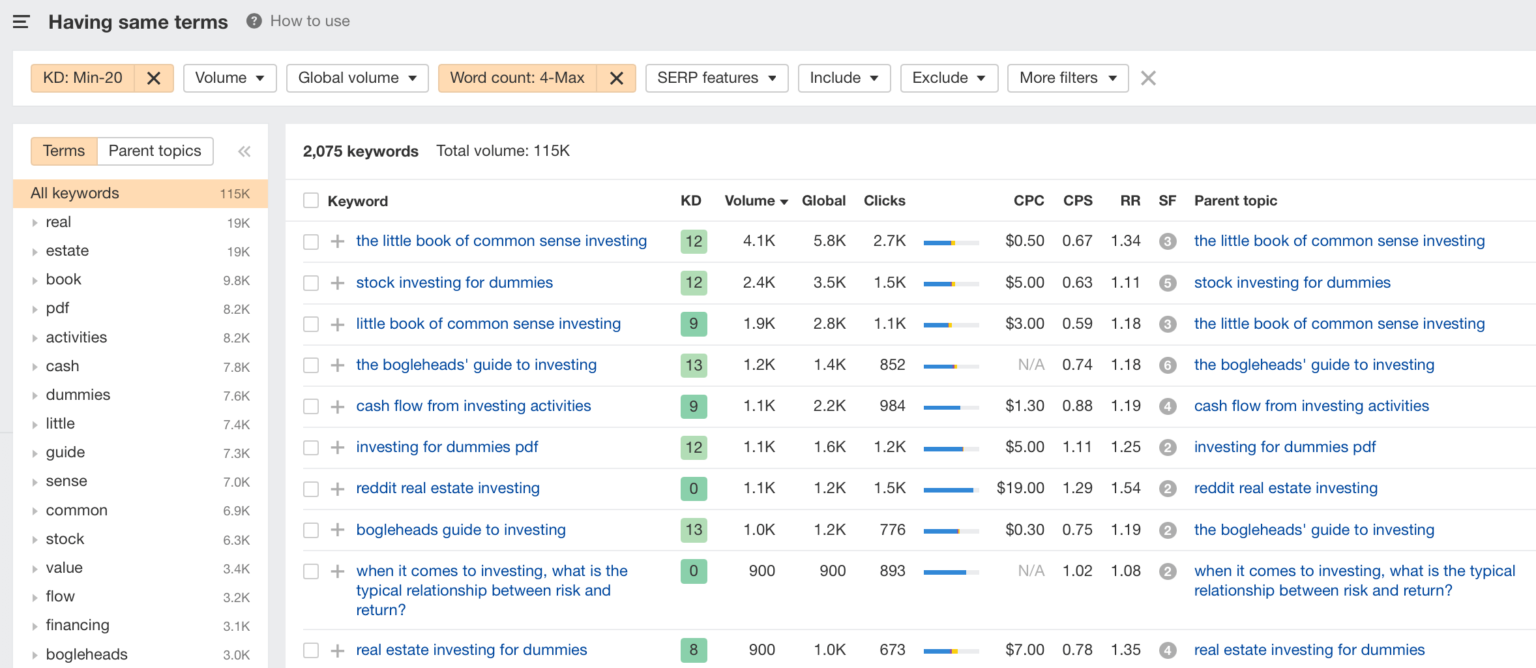Click the SF badge for 'reddit real estate investing'
This screenshot has width=1536, height=668.
pyautogui.click(x=1167, y=488)
